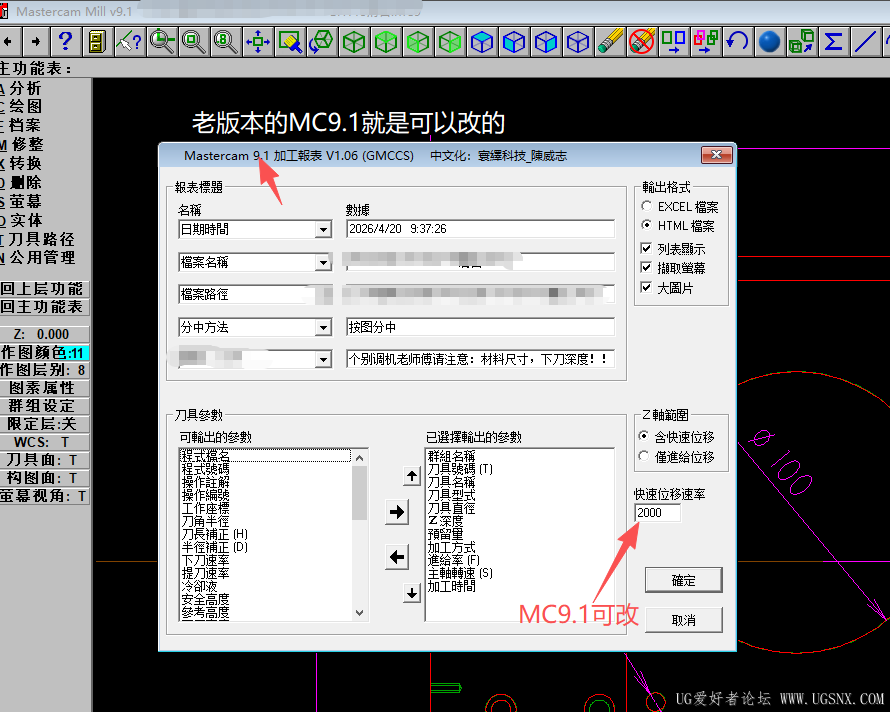Click the 0.8 unzoom magnifier icon
Viewport: 890px width, 712px height.
click(x=225, y=41)
